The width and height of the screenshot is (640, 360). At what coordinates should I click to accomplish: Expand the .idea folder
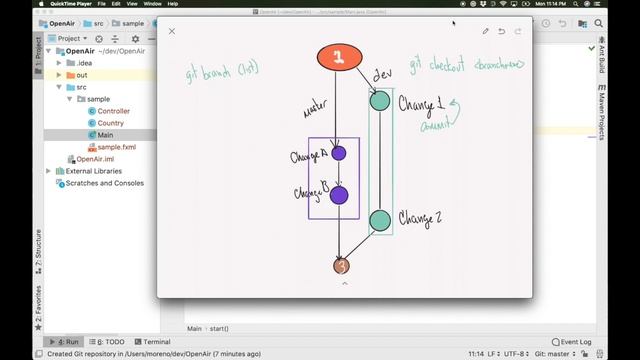click(x=59, y=63)
